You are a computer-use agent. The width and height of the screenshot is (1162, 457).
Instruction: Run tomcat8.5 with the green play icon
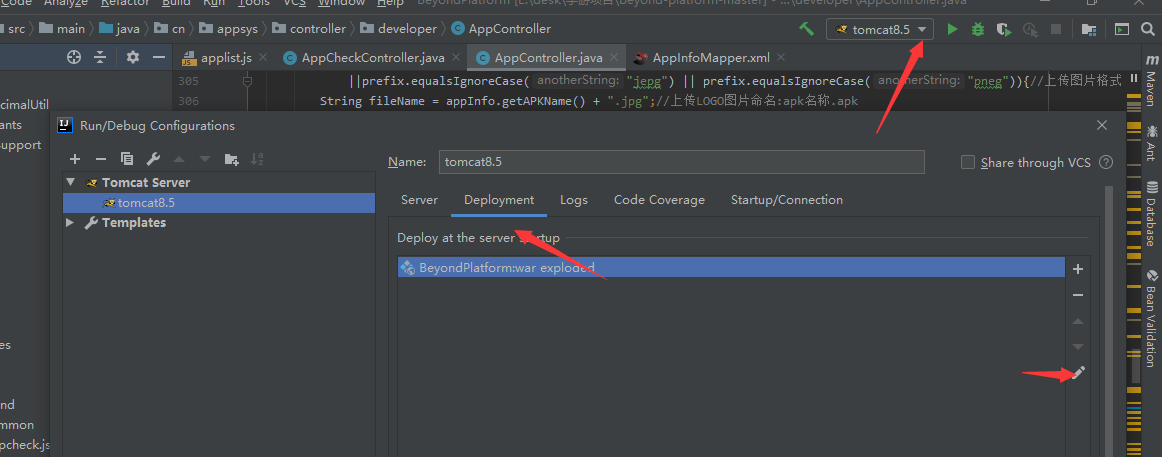(x=953, y=30)
